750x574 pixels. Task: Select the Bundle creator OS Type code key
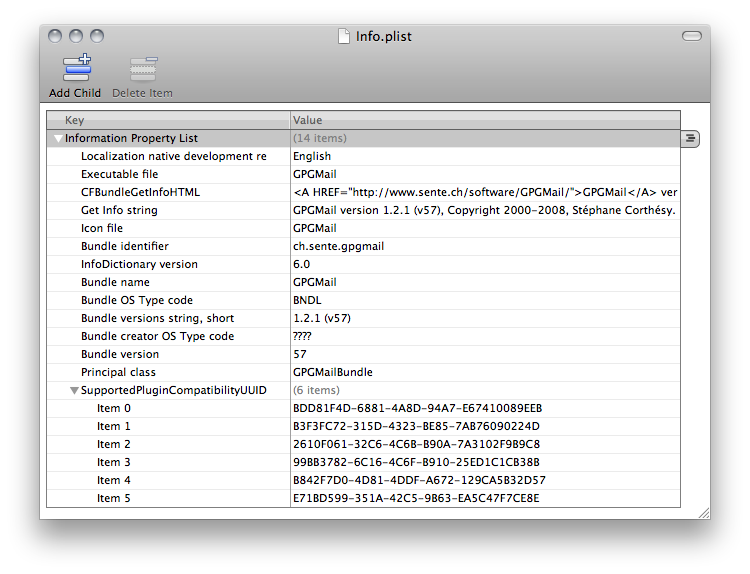pos(157,336)
